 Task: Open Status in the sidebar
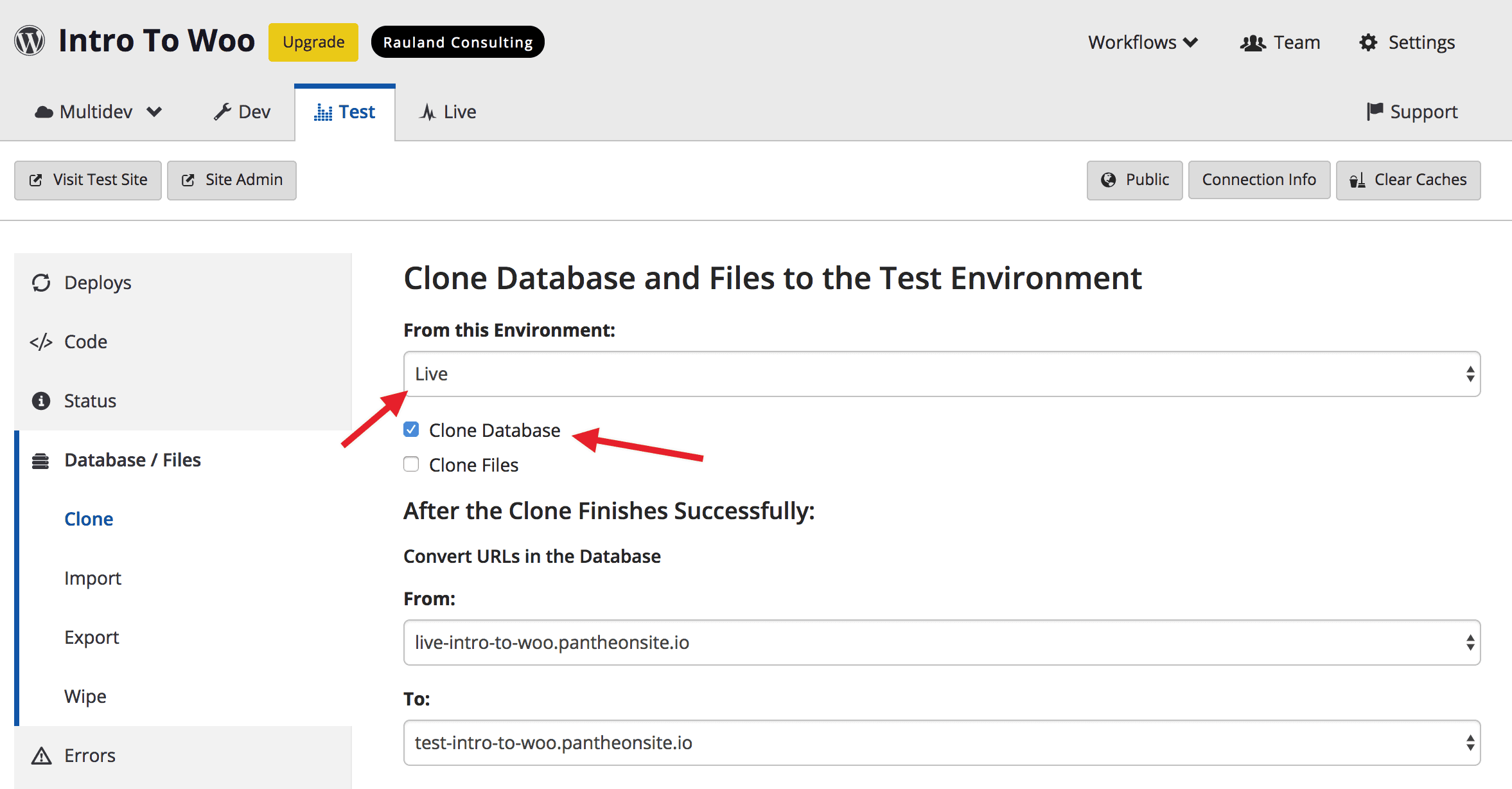183,401
